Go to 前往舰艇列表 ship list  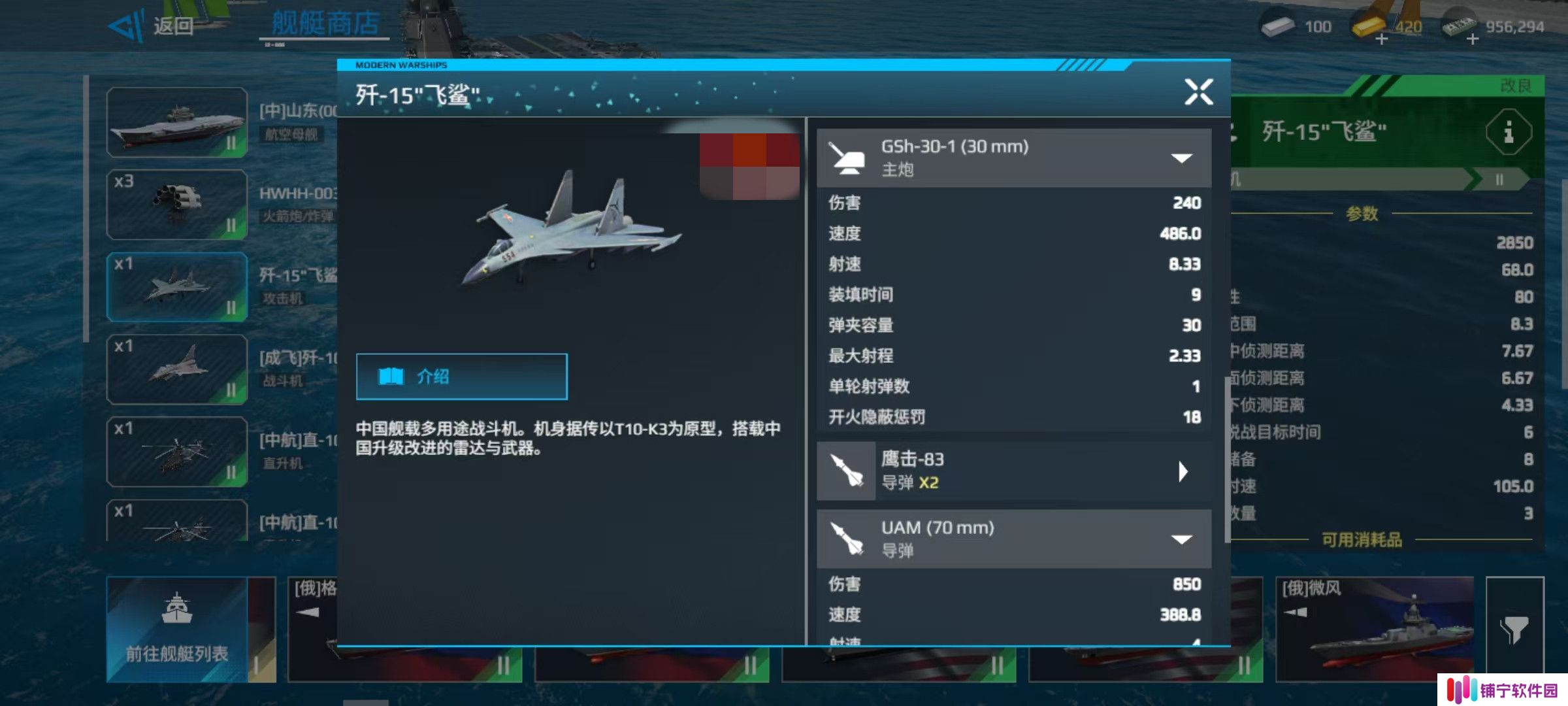point(177,630)
